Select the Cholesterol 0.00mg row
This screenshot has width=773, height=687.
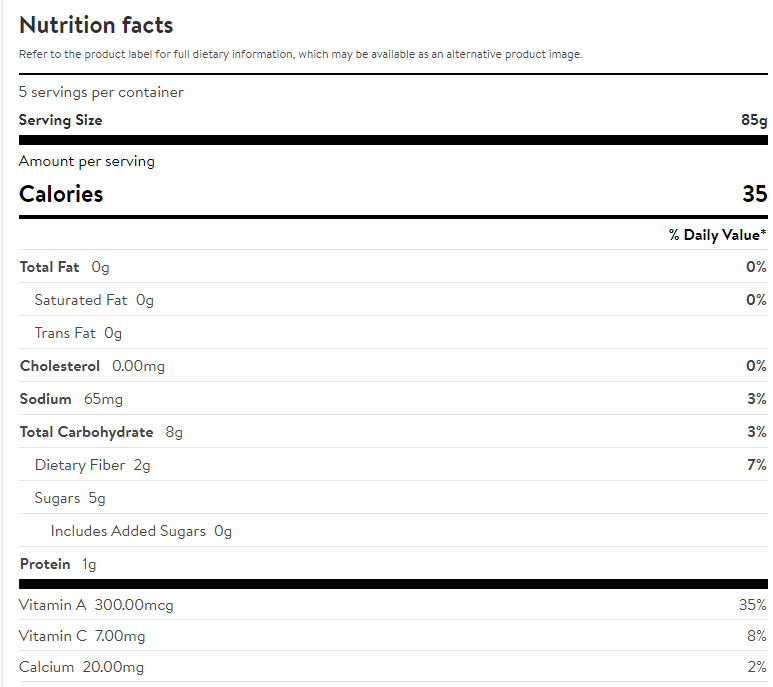(92, 366)
